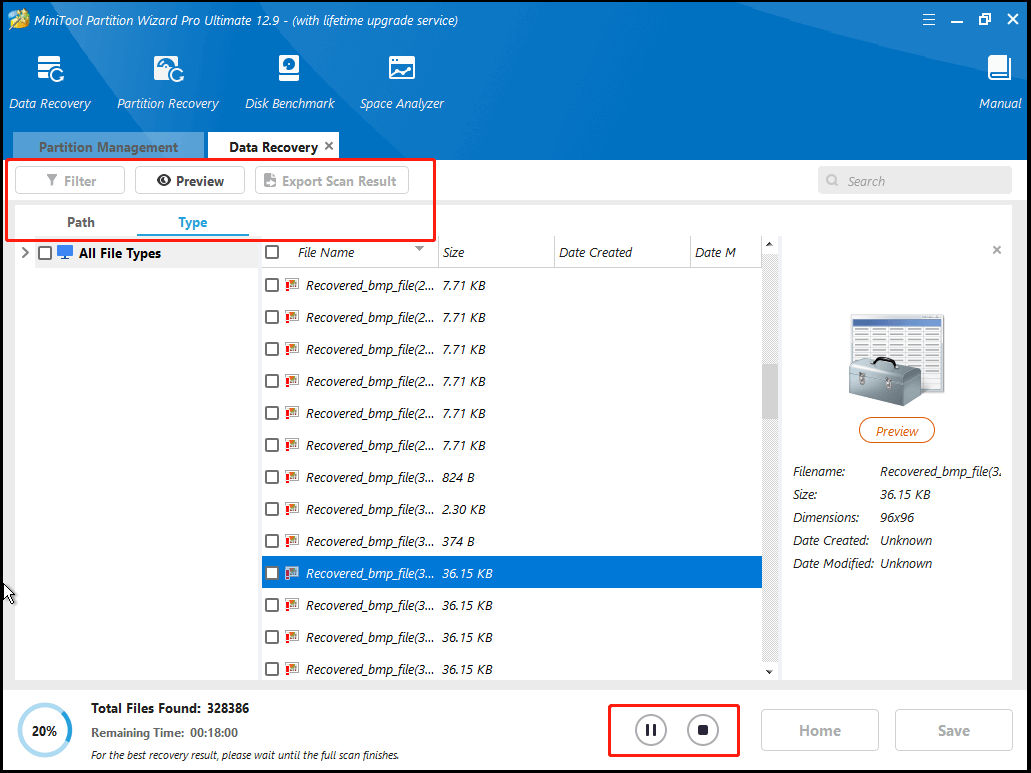Switch to the Path view tab
The image size is (1031, 773).
pyautogui.click(x=81, y=222)
